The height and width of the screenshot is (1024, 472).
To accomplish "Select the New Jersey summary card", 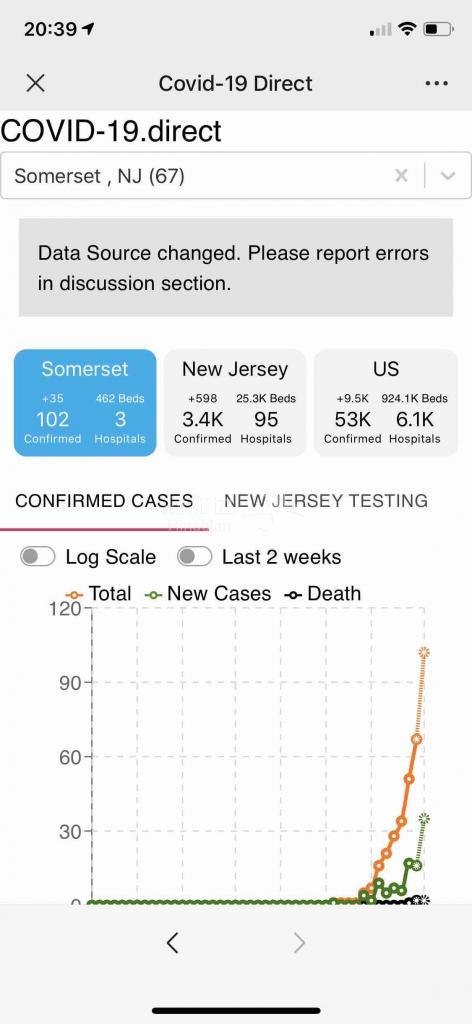I will click(x=235, y=402).
